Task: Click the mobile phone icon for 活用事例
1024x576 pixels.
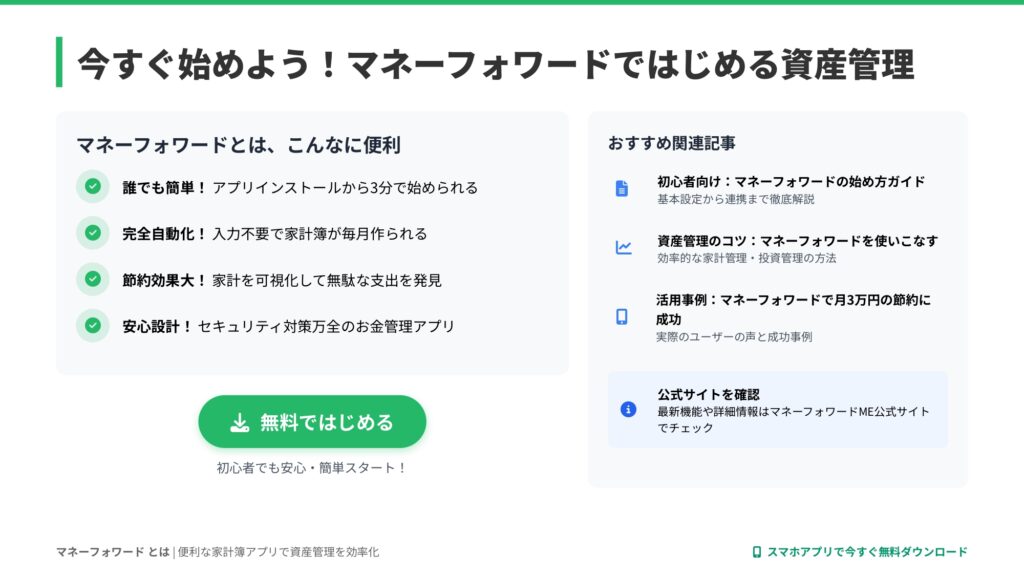Action: point(622,317)
